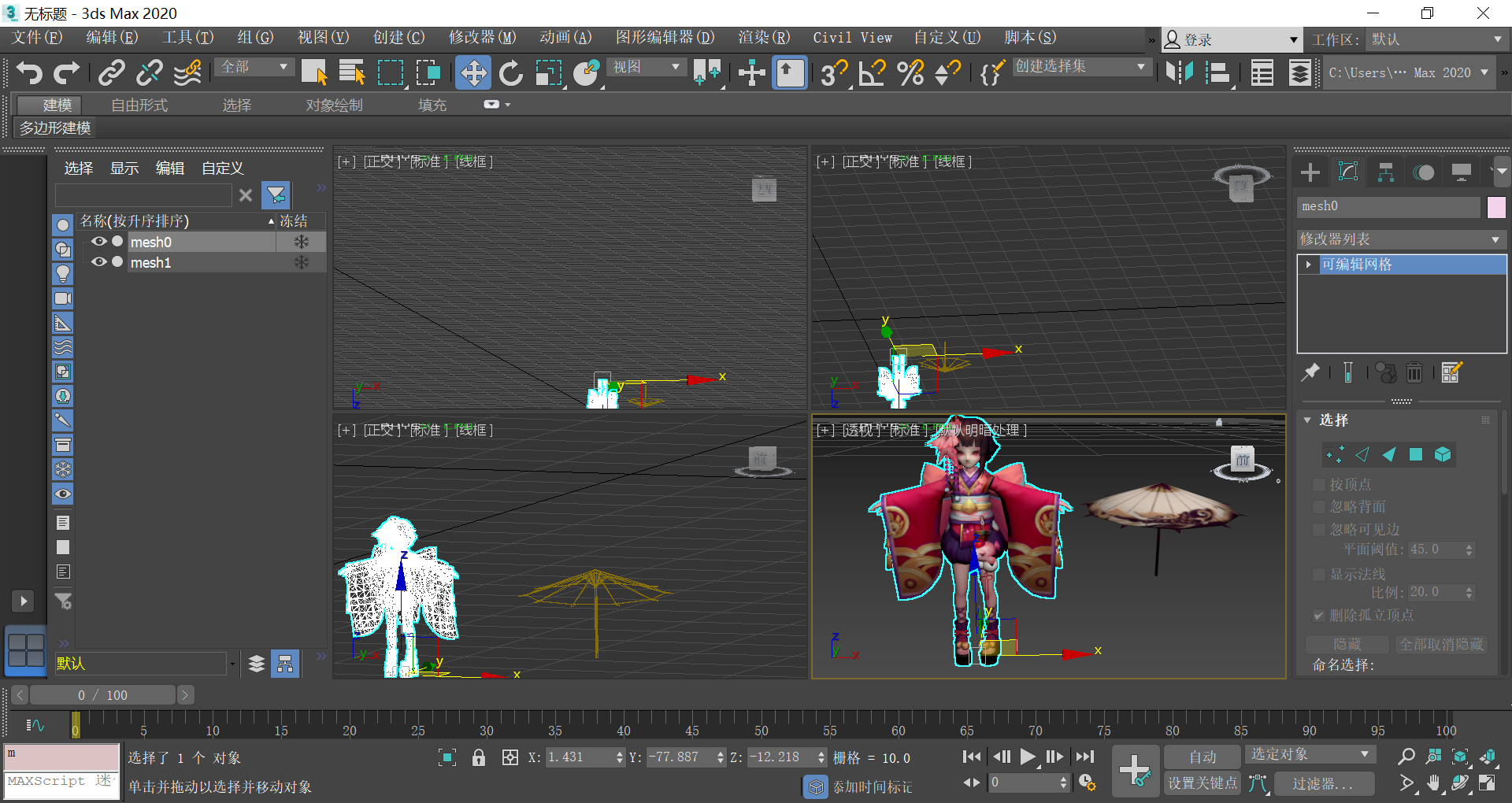Toggle the 3D Snaps button
The height and width of the screenshot is (803, 1512).
pyautogui.click(x=834, y=73)
